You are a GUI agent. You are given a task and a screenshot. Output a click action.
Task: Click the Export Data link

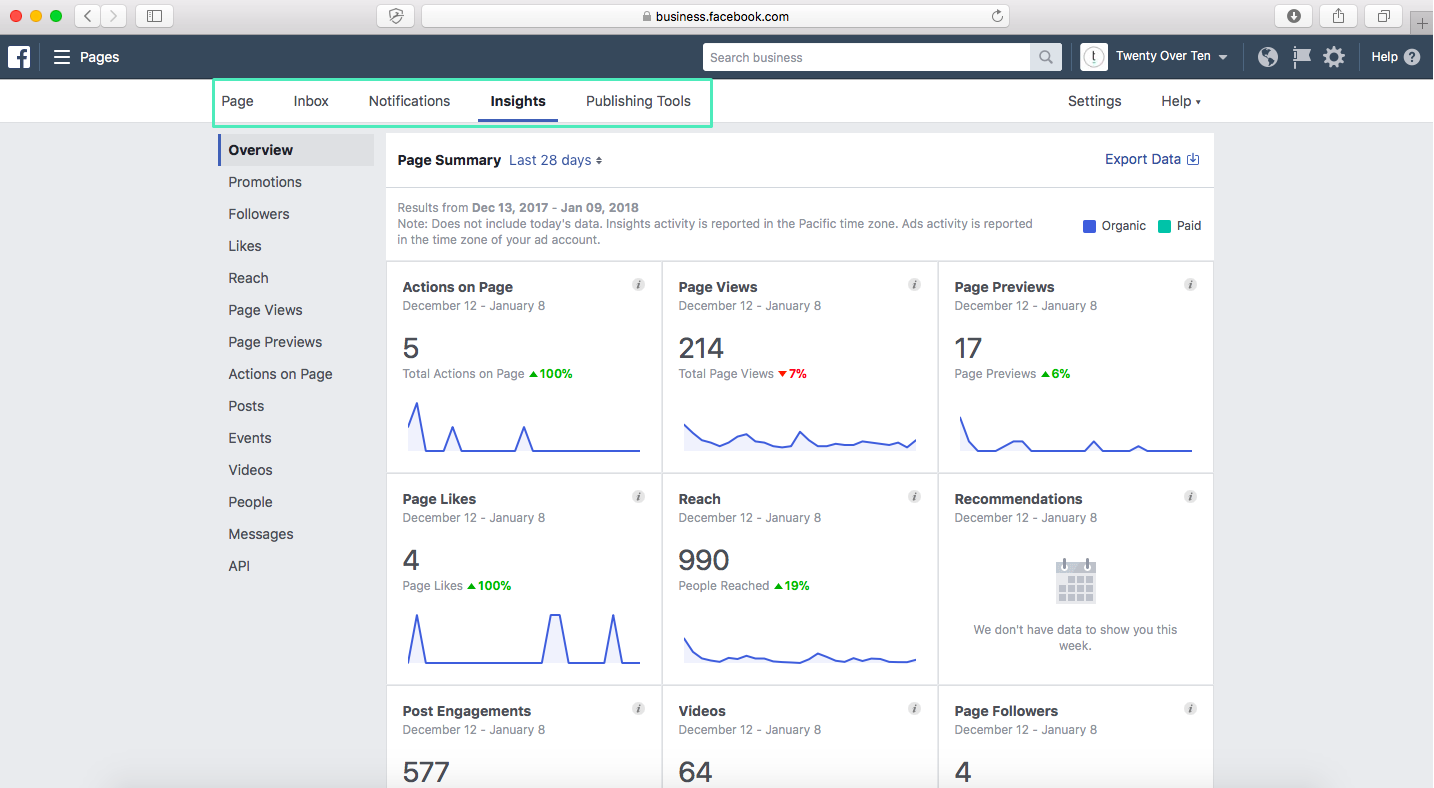click(1142, 159)
